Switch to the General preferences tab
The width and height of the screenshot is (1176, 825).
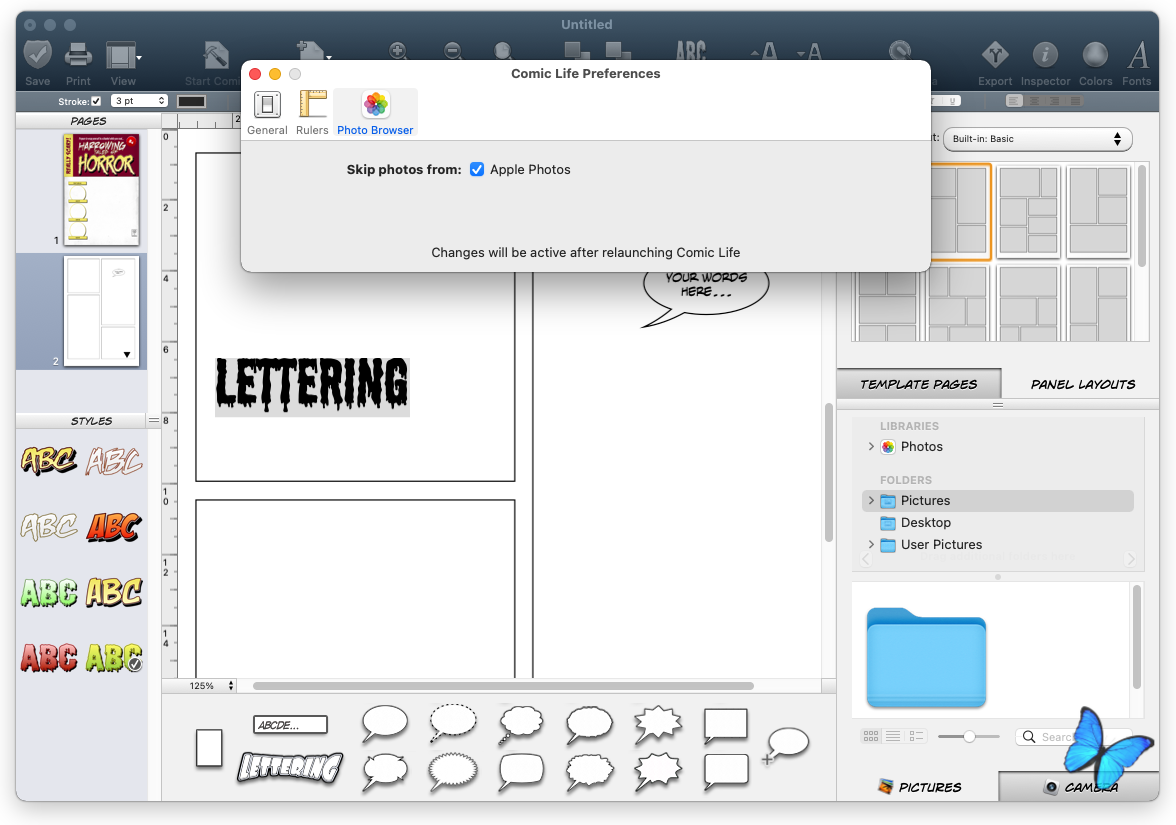point(267,113)
